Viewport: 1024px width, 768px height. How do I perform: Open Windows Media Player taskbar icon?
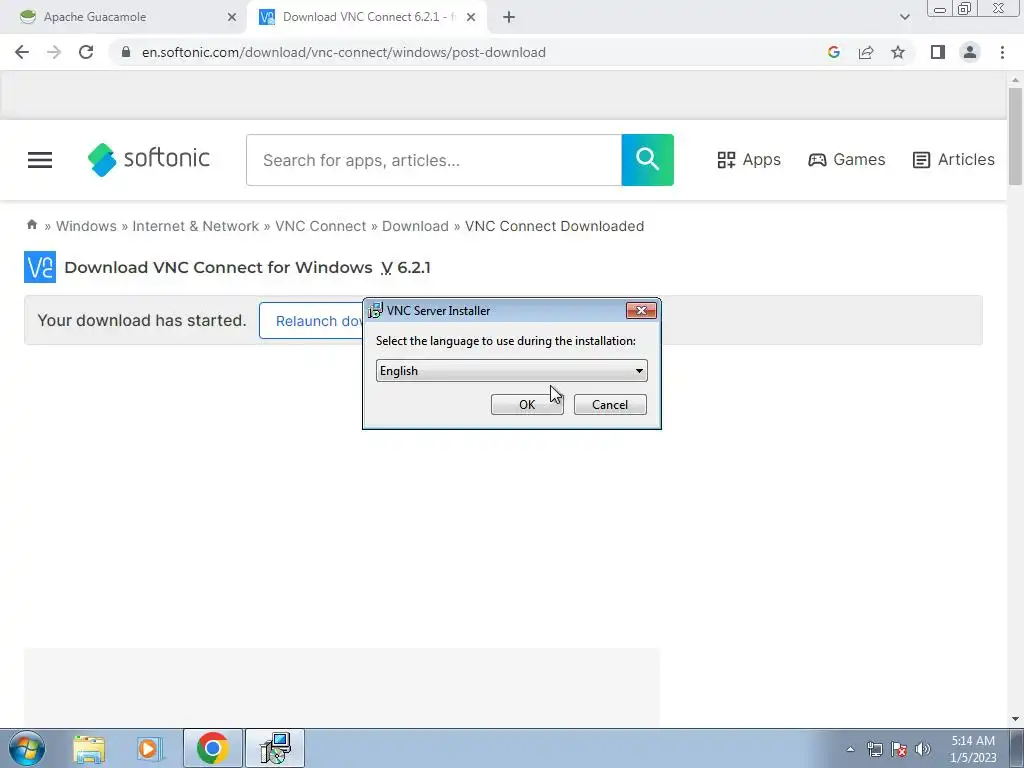pyautogui.click(x=149, y=748)
